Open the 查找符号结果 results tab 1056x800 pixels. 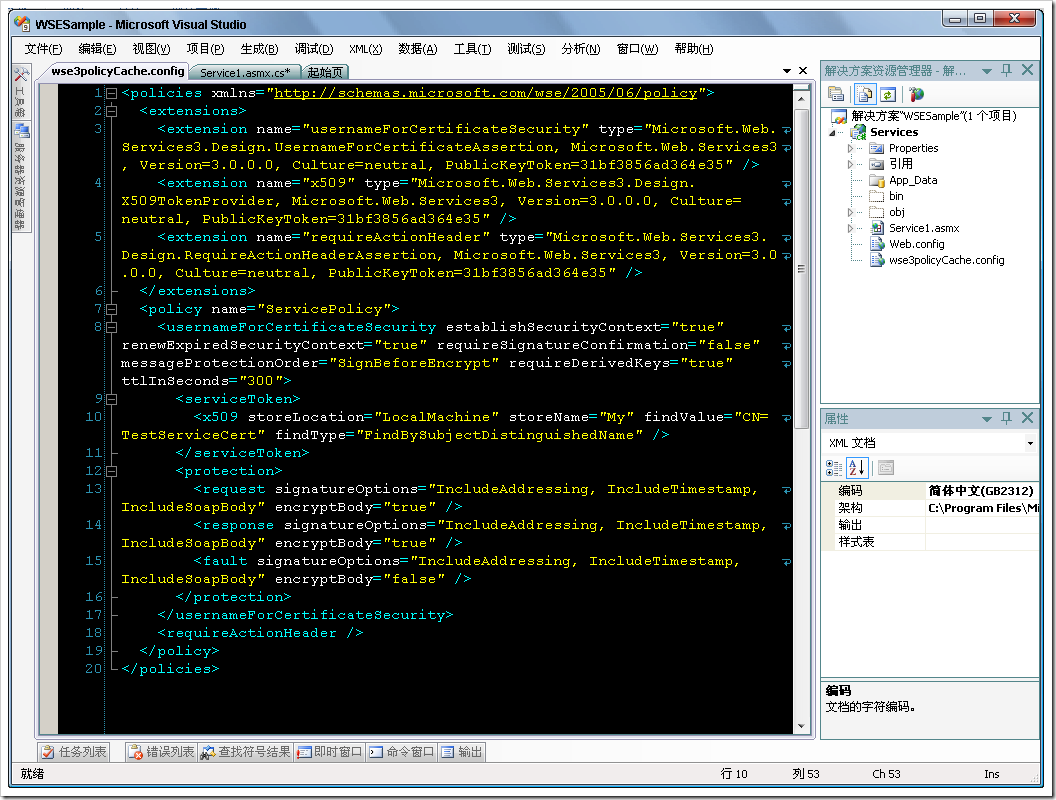tap(246, 752)
